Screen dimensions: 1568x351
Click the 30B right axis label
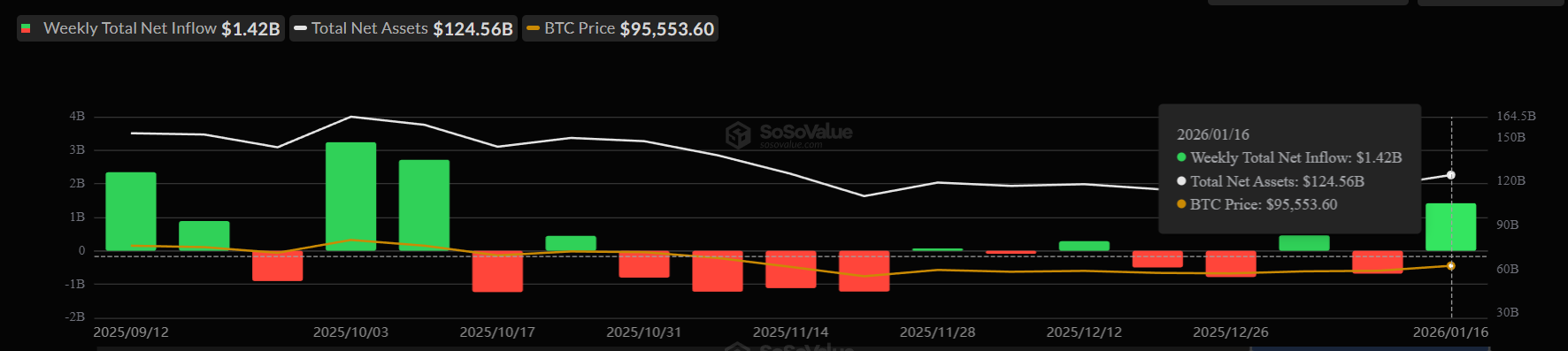click(x=1507, y=313)
